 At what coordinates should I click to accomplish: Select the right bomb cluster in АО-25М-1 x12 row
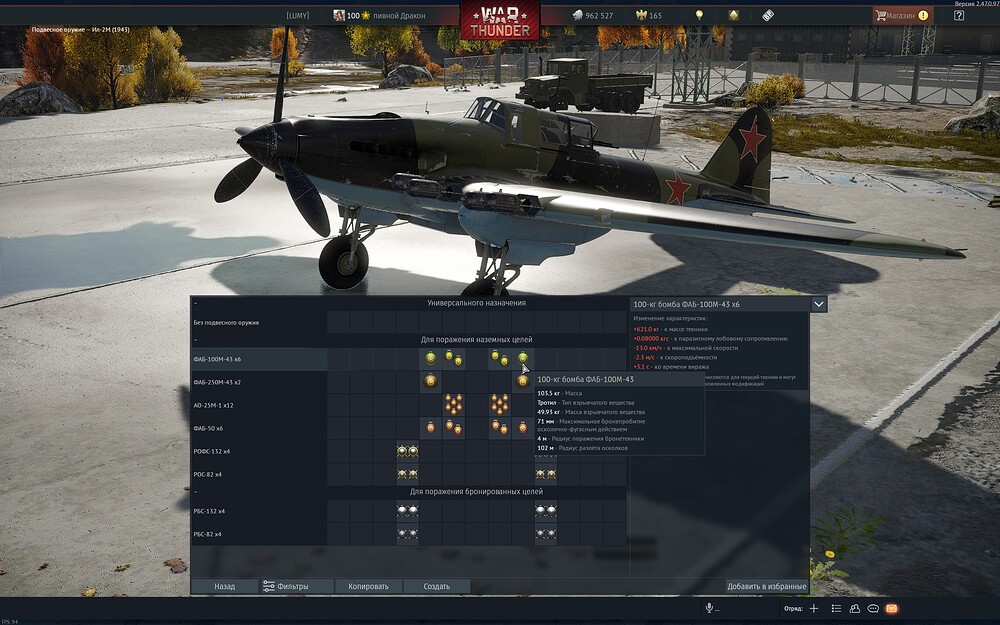pyautogui.click(x=499, y=404)
